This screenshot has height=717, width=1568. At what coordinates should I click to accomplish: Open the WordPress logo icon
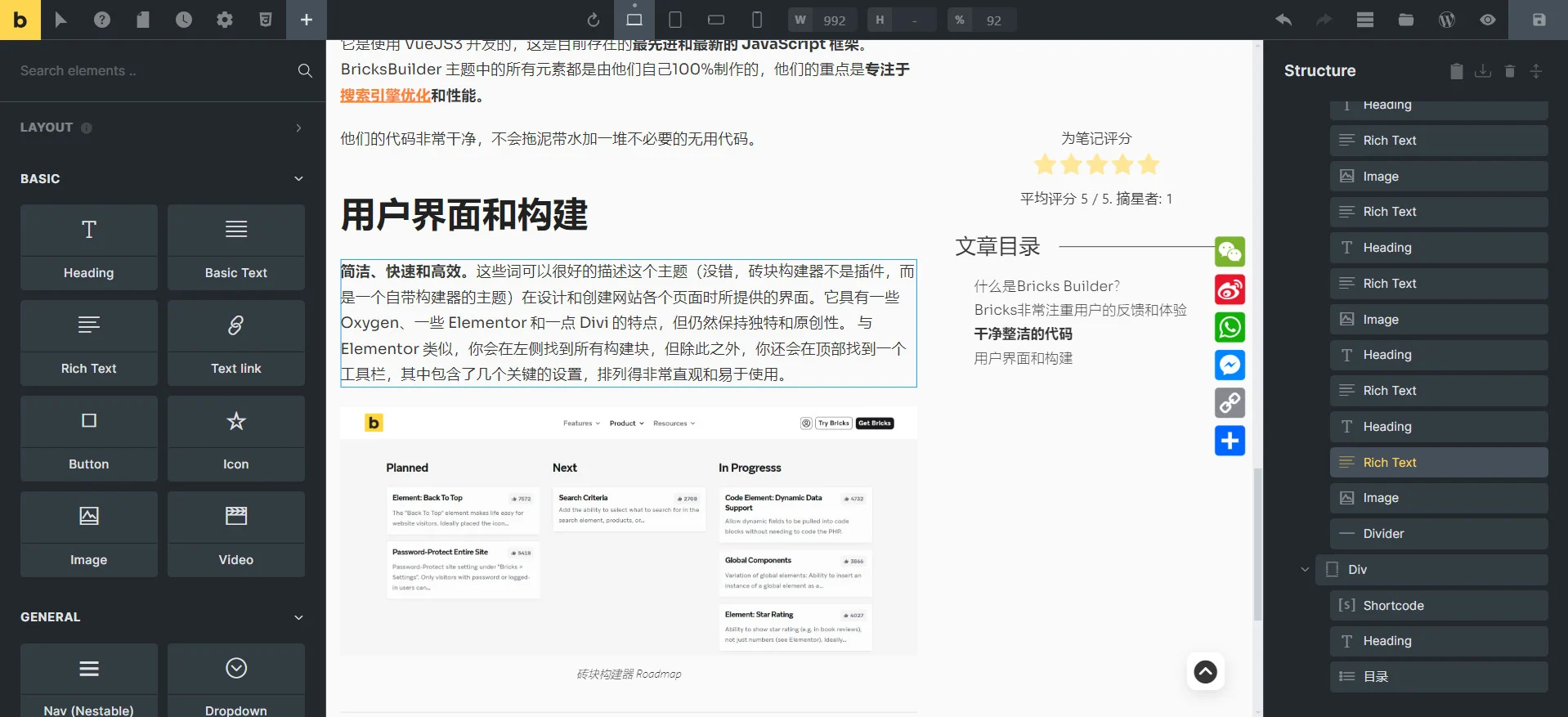pos(1447,20)
